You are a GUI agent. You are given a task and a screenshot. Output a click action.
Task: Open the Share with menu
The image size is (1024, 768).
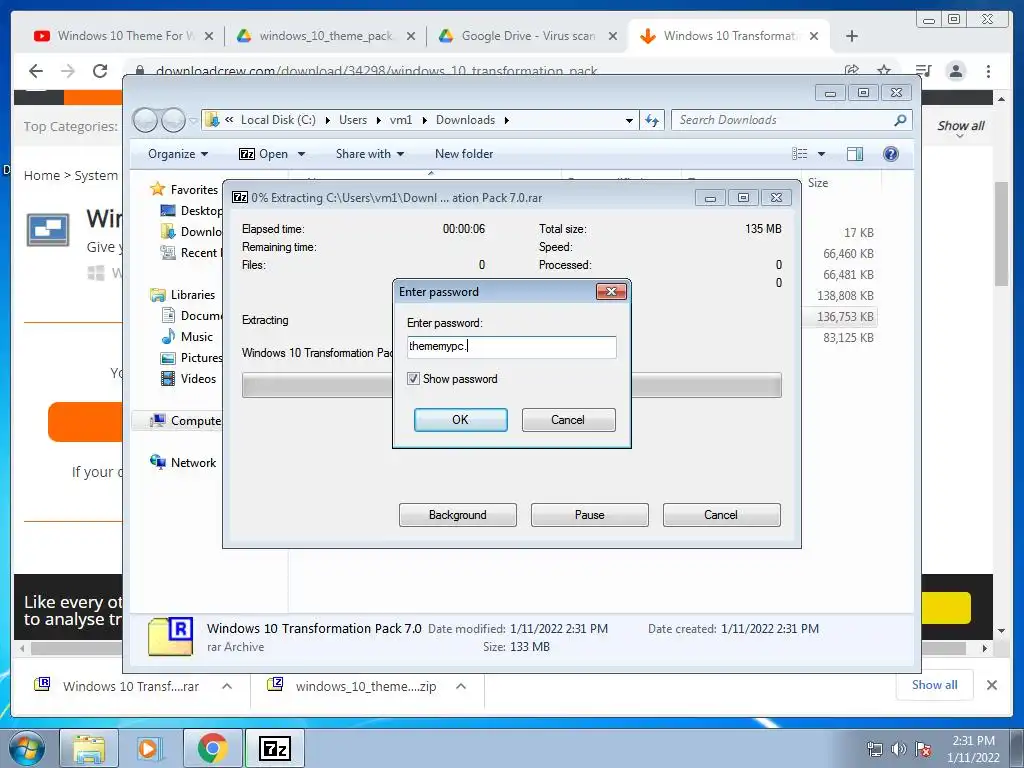[x=370, y=154]
